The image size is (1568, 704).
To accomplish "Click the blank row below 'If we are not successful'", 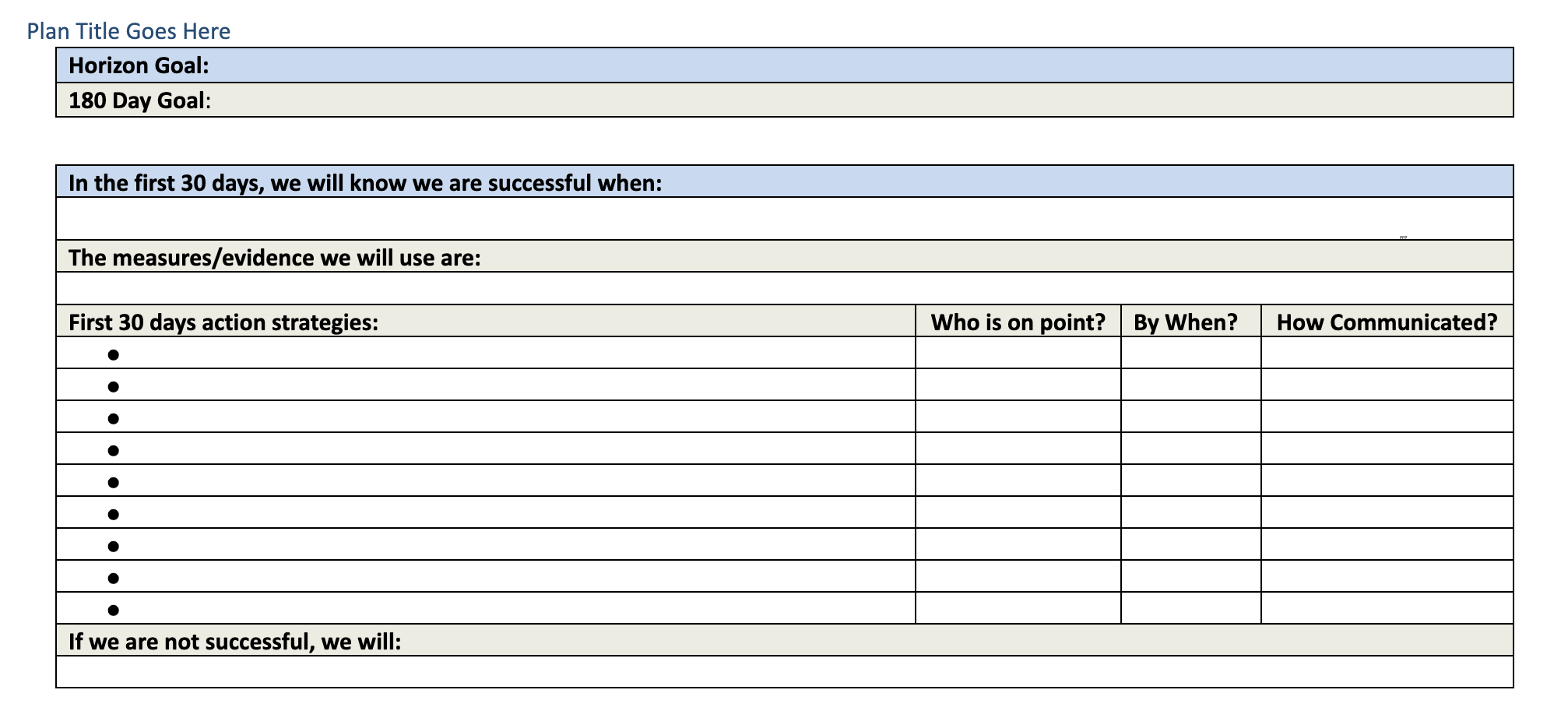I will coord(779,672).
